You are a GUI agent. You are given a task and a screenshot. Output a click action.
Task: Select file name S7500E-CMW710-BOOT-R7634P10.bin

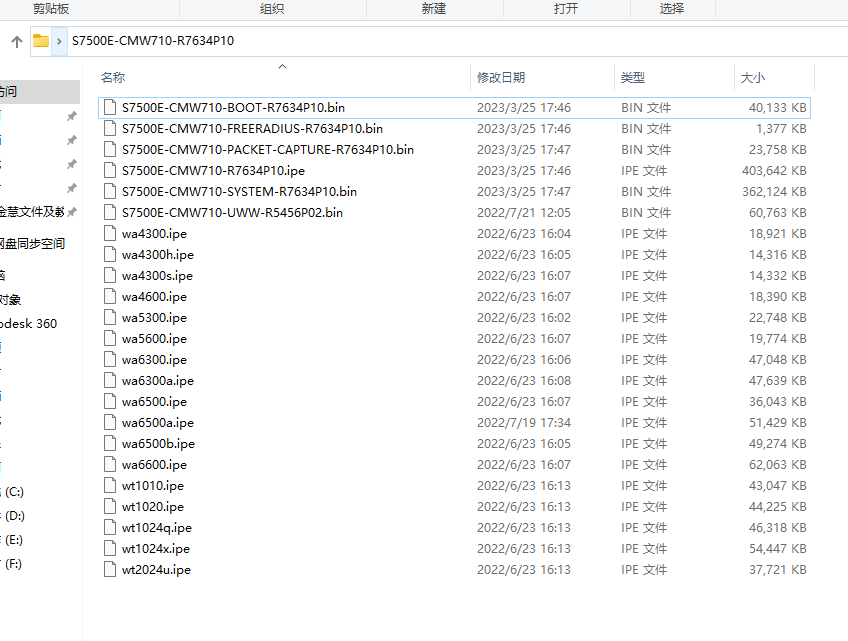click(x=233, y=108)
